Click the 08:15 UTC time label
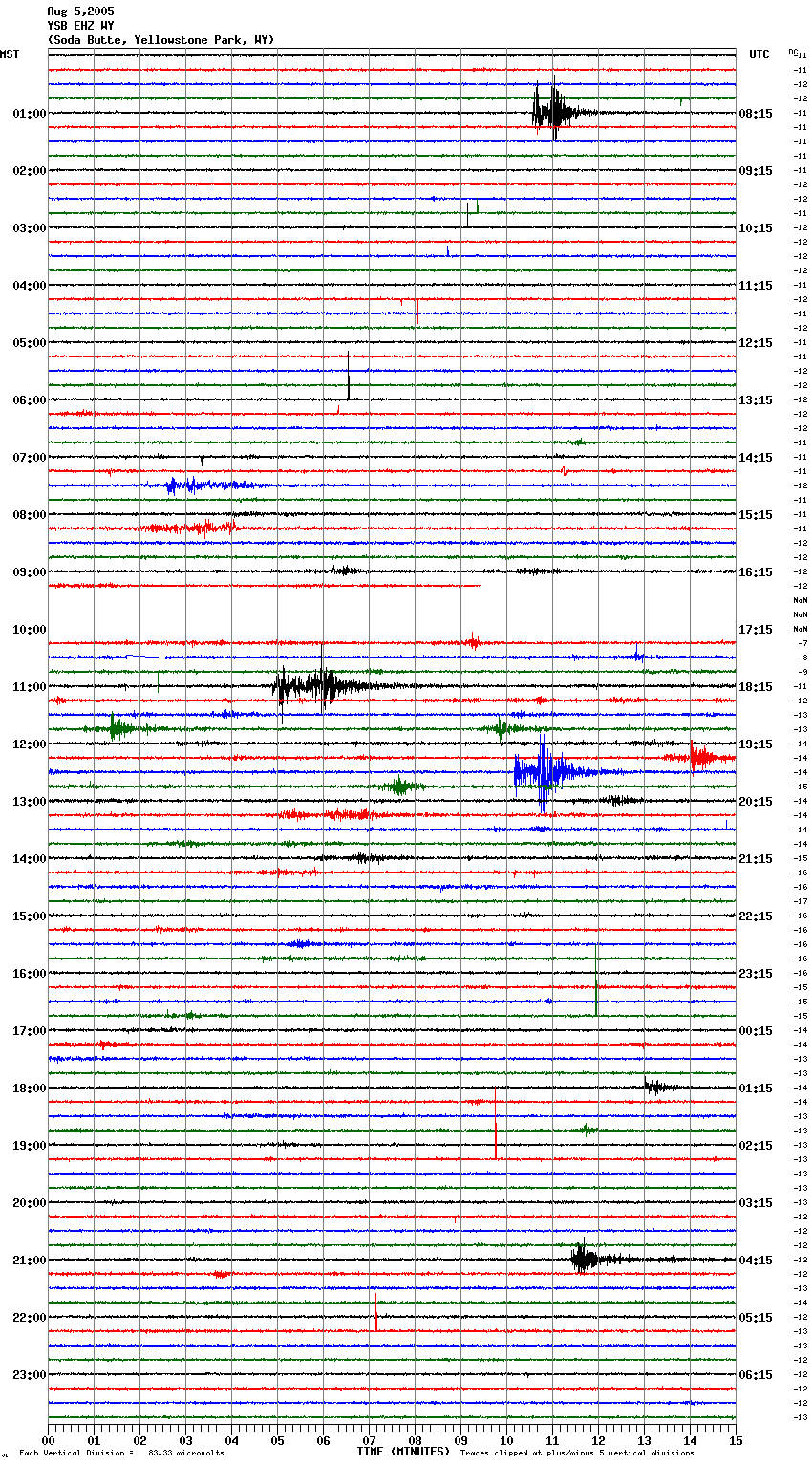This screenshot has height=1466, width=812. (x=756, y=114)
